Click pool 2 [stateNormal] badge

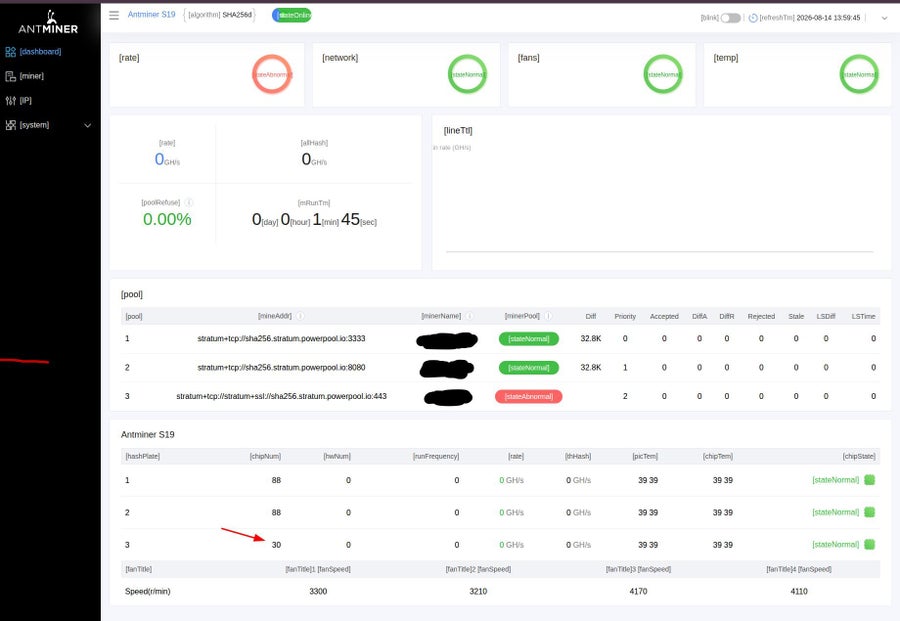(529, 367)
